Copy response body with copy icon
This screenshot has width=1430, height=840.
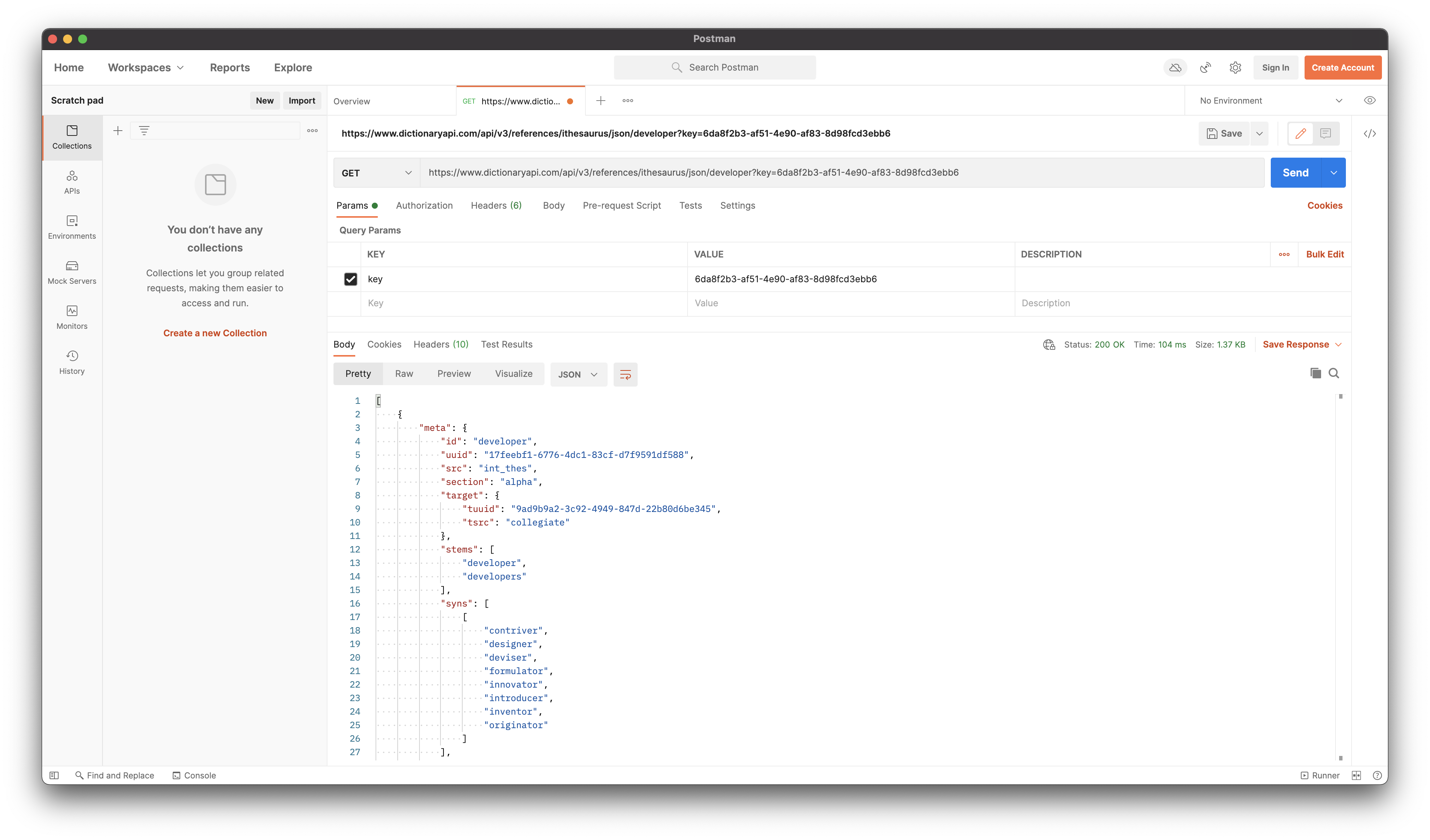[x=1315, y=373]
